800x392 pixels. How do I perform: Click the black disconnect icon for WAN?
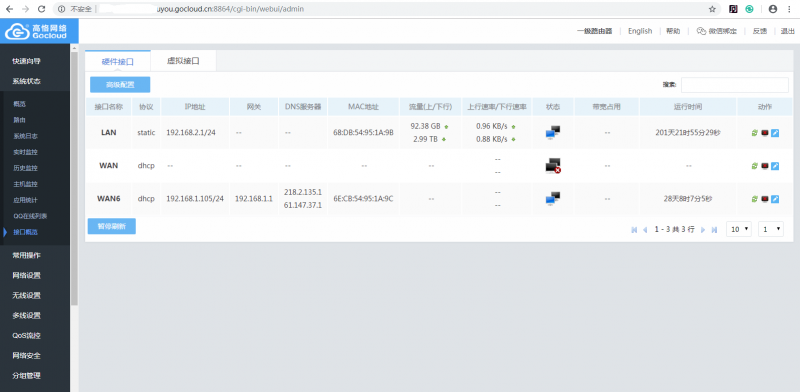coord(765,166)
